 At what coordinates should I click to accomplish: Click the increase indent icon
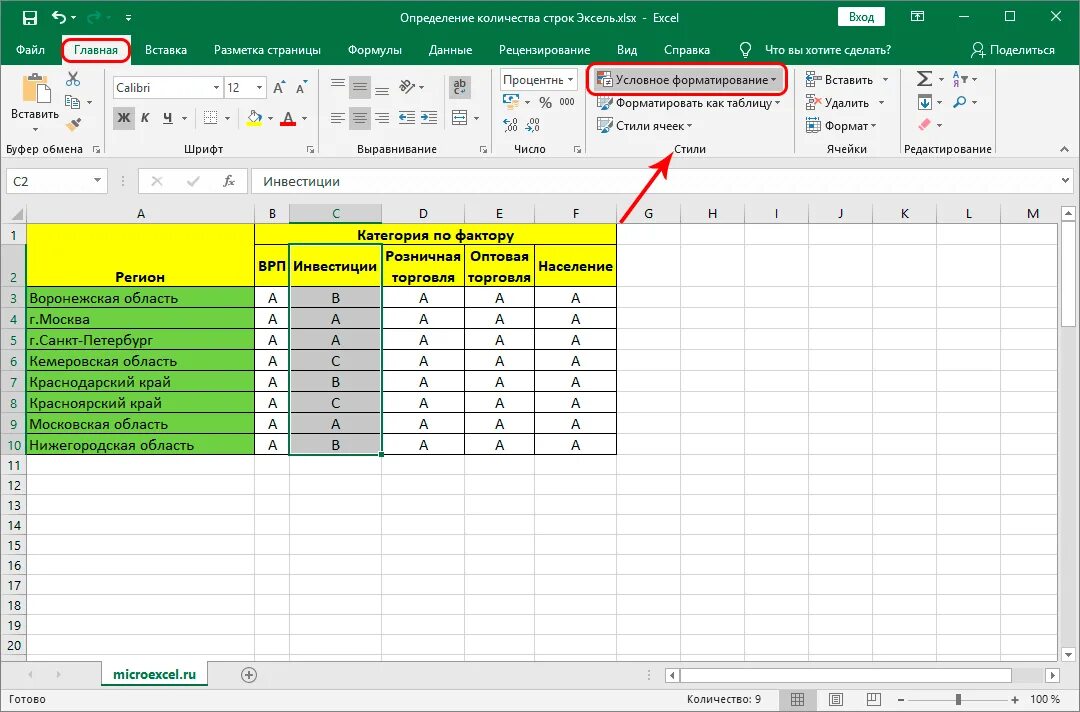tap(429, 118)
